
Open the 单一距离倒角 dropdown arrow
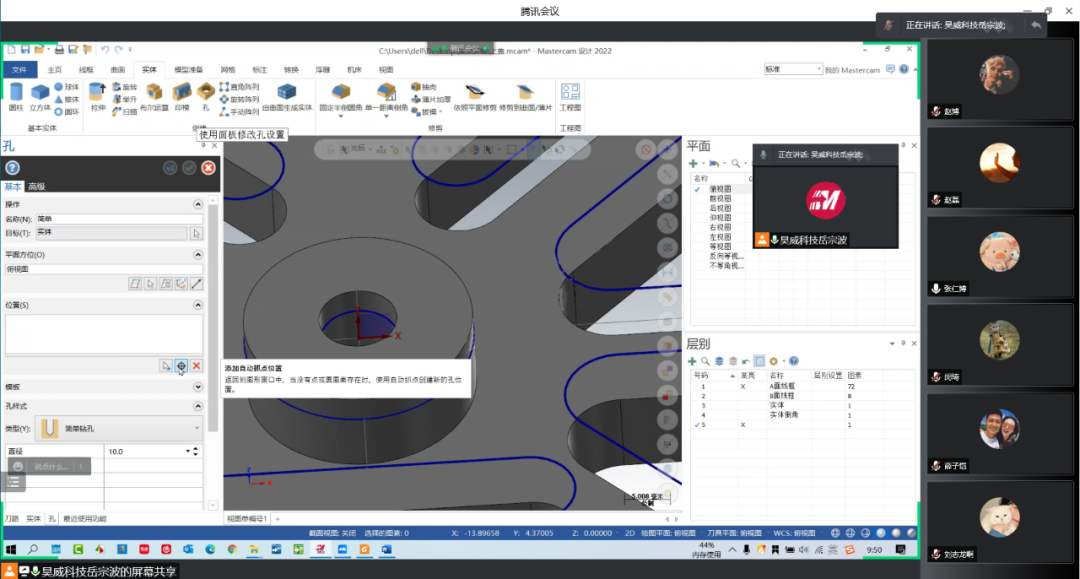pos(386,116)
